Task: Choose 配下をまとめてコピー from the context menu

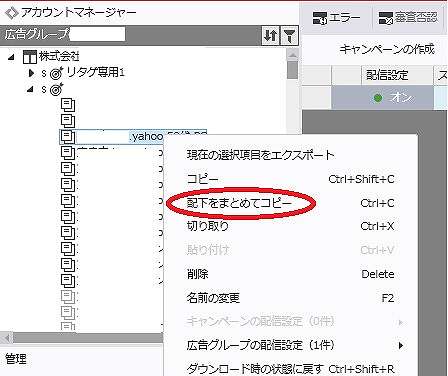Action: click(239, 203)
